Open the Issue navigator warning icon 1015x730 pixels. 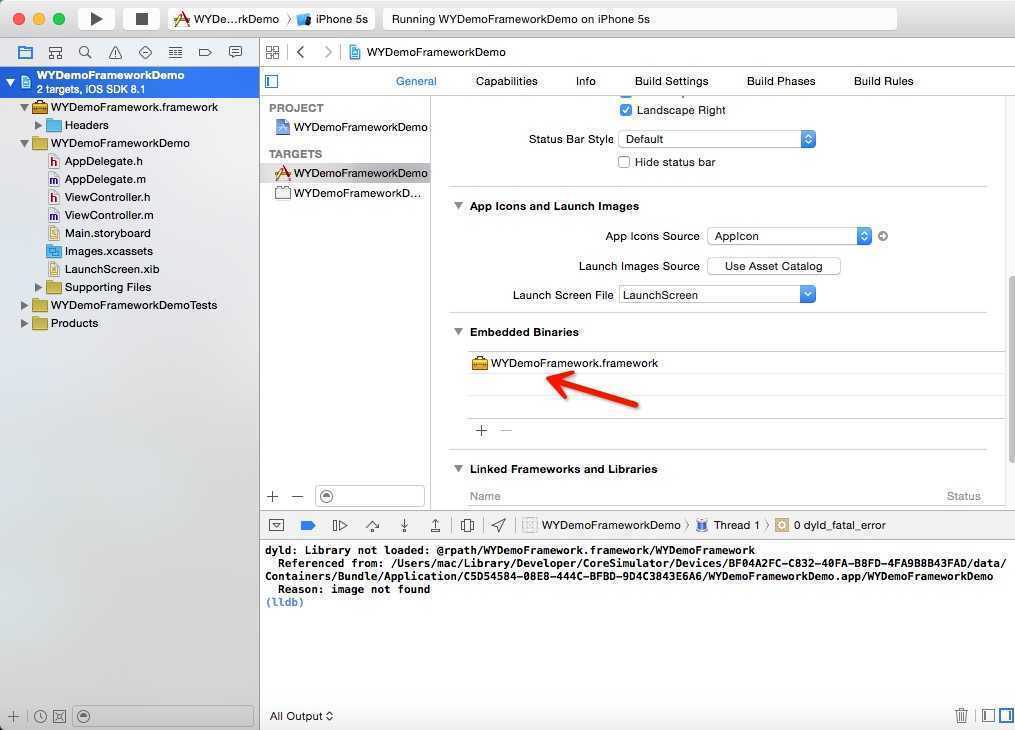pyautogui.click(x=115, y=52)
